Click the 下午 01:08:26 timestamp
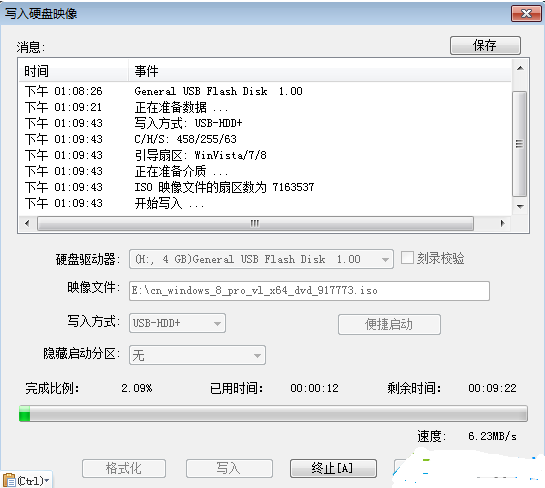545x488 pixels. click(64, 91)
